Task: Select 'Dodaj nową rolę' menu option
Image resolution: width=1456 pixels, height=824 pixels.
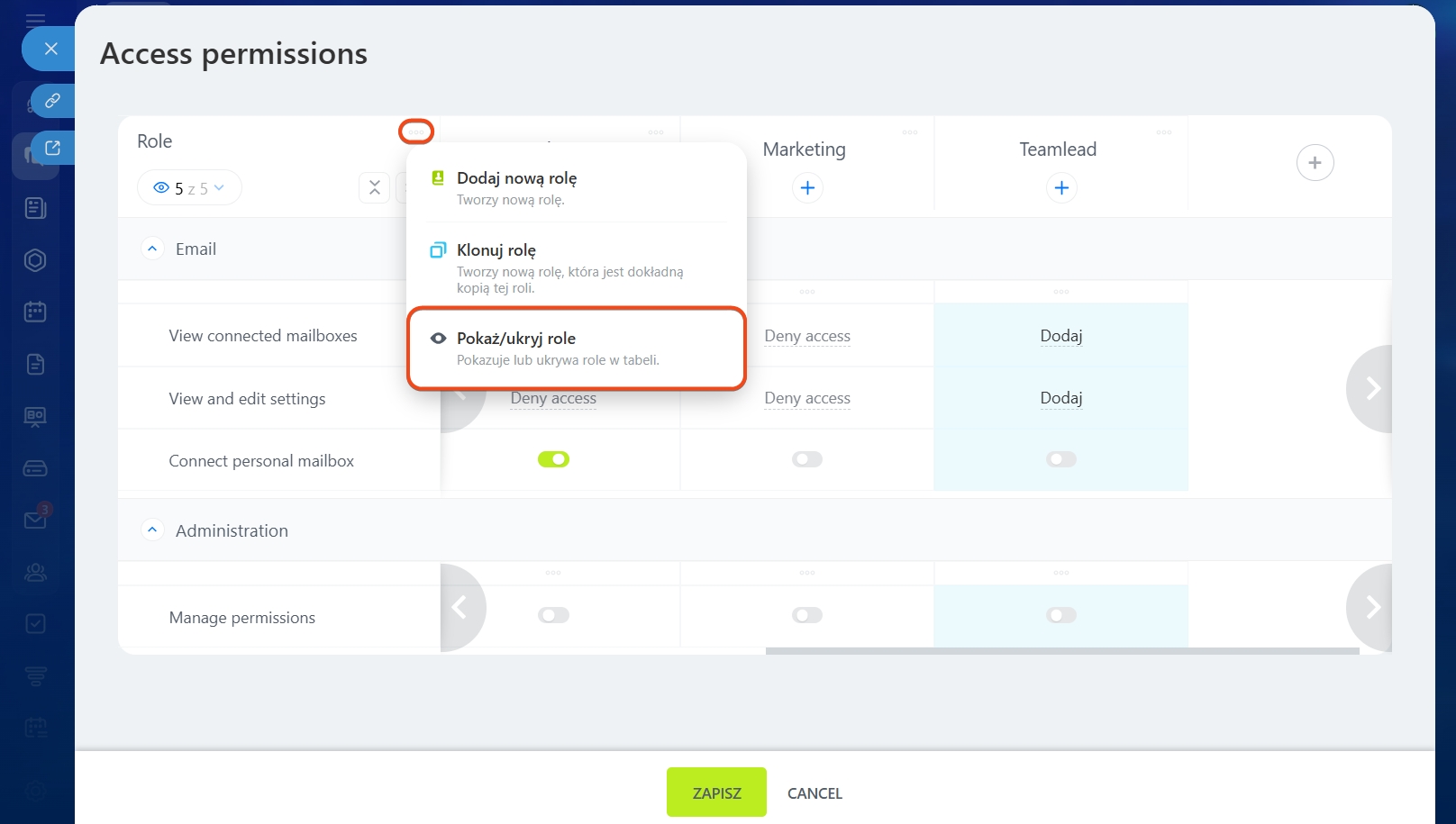Action: 516,178
